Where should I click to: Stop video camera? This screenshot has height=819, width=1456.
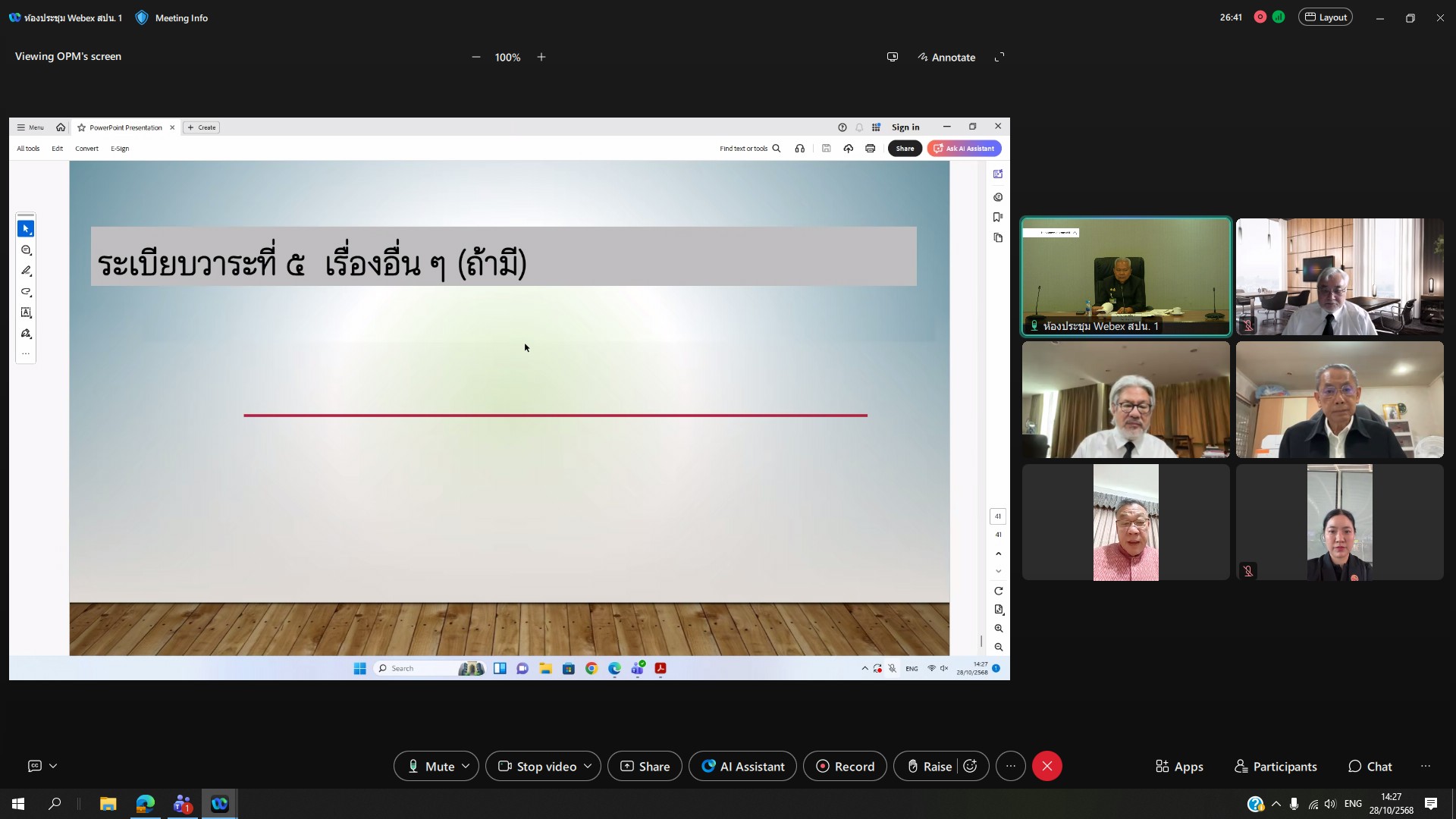pyautogui.click(x=537, y=766)
